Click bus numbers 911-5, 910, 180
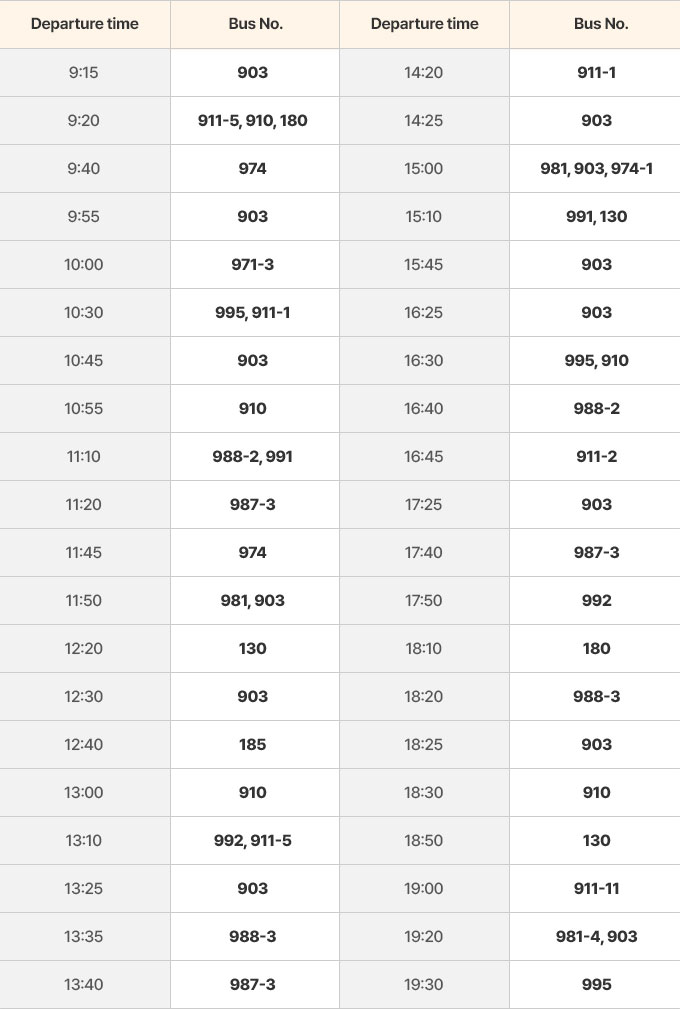The width and height of the screenshot is (680, 1009). point(253,120)
